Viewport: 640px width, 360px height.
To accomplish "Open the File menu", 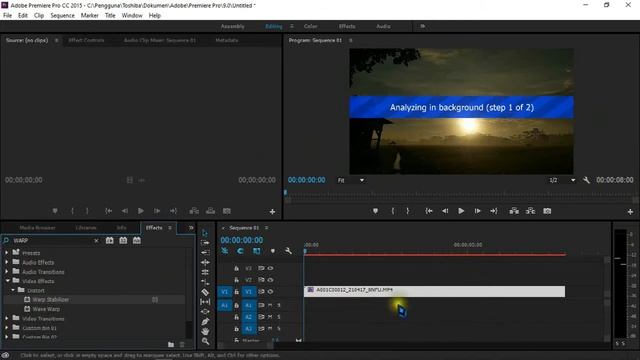I will coord(7,16).
